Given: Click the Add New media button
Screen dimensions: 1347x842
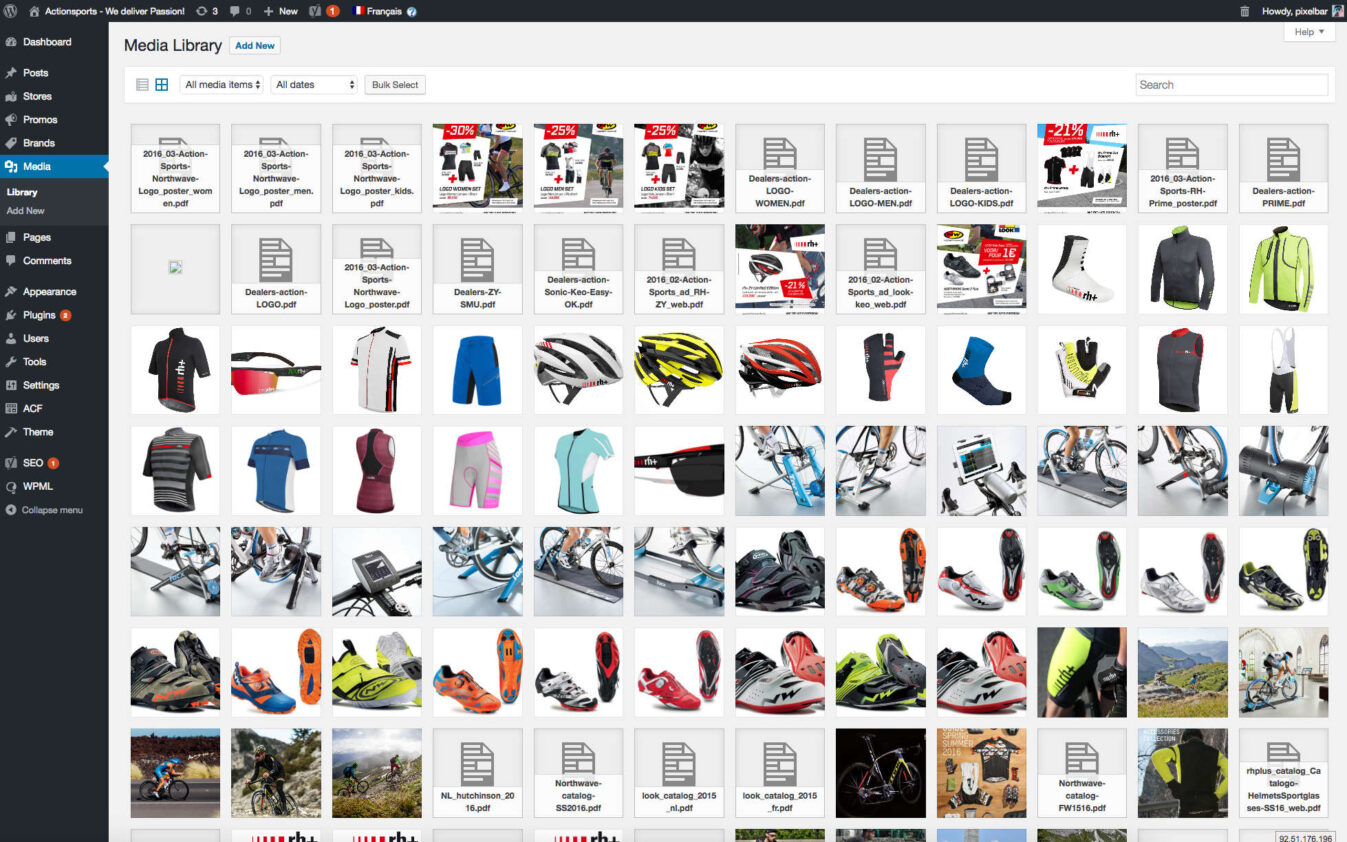Looking at the screenshot, I should click(x=255, y=45).
